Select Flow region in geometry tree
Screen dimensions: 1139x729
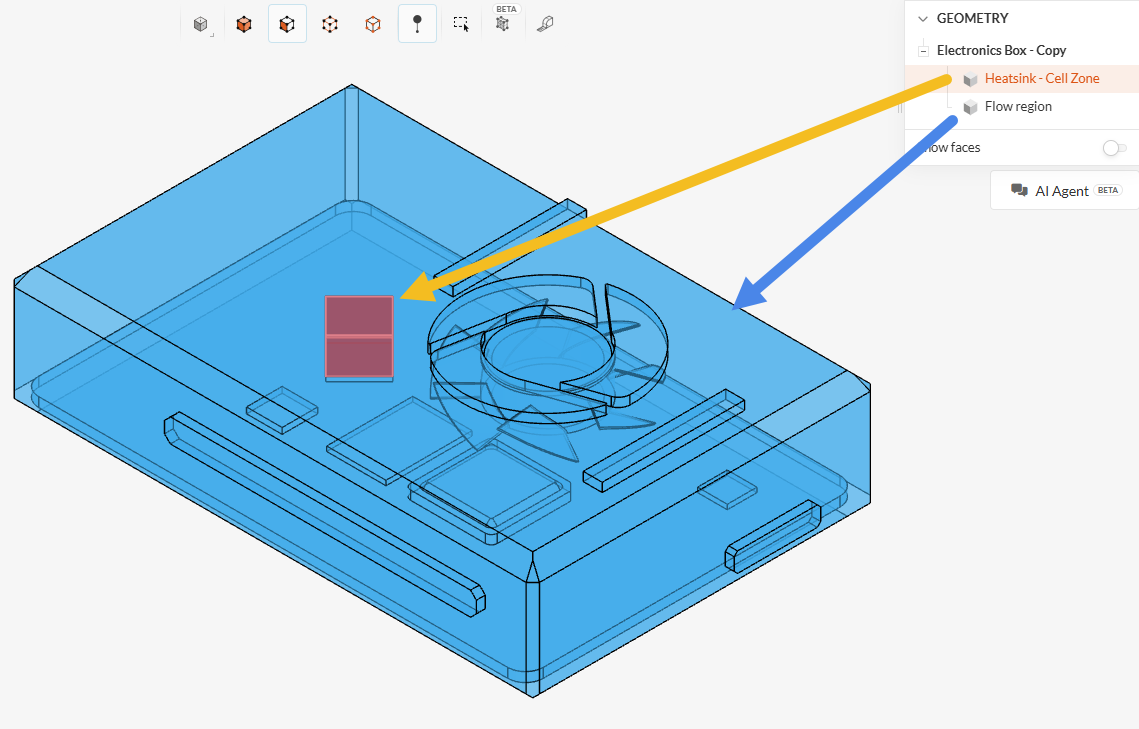[x=1018, y=107]
